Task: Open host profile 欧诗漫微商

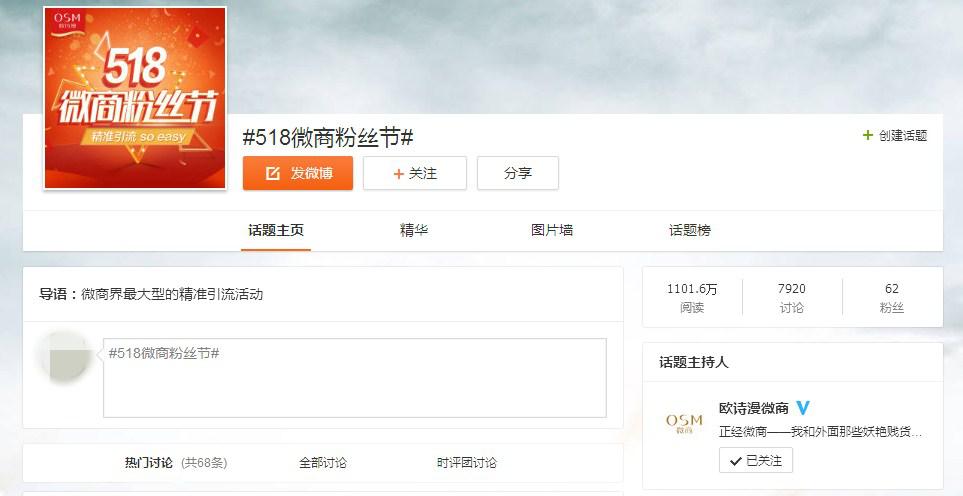Action: 754,408
